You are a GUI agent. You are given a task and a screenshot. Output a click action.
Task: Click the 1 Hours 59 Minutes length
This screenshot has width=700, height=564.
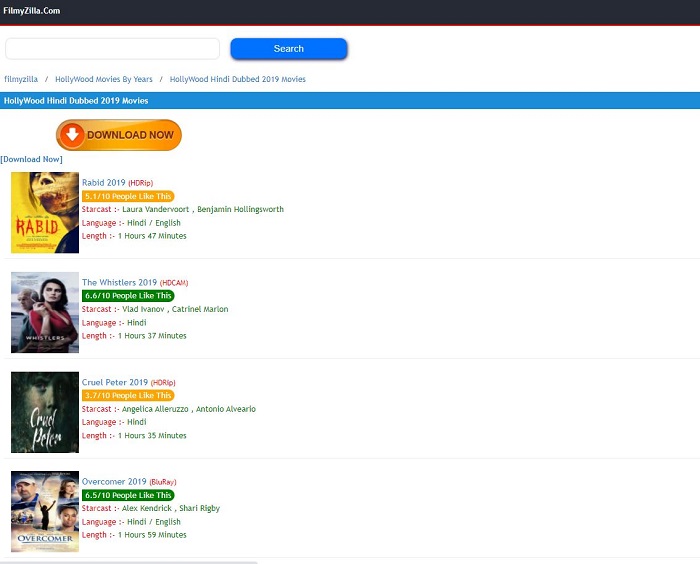click(x=152, y=535)
